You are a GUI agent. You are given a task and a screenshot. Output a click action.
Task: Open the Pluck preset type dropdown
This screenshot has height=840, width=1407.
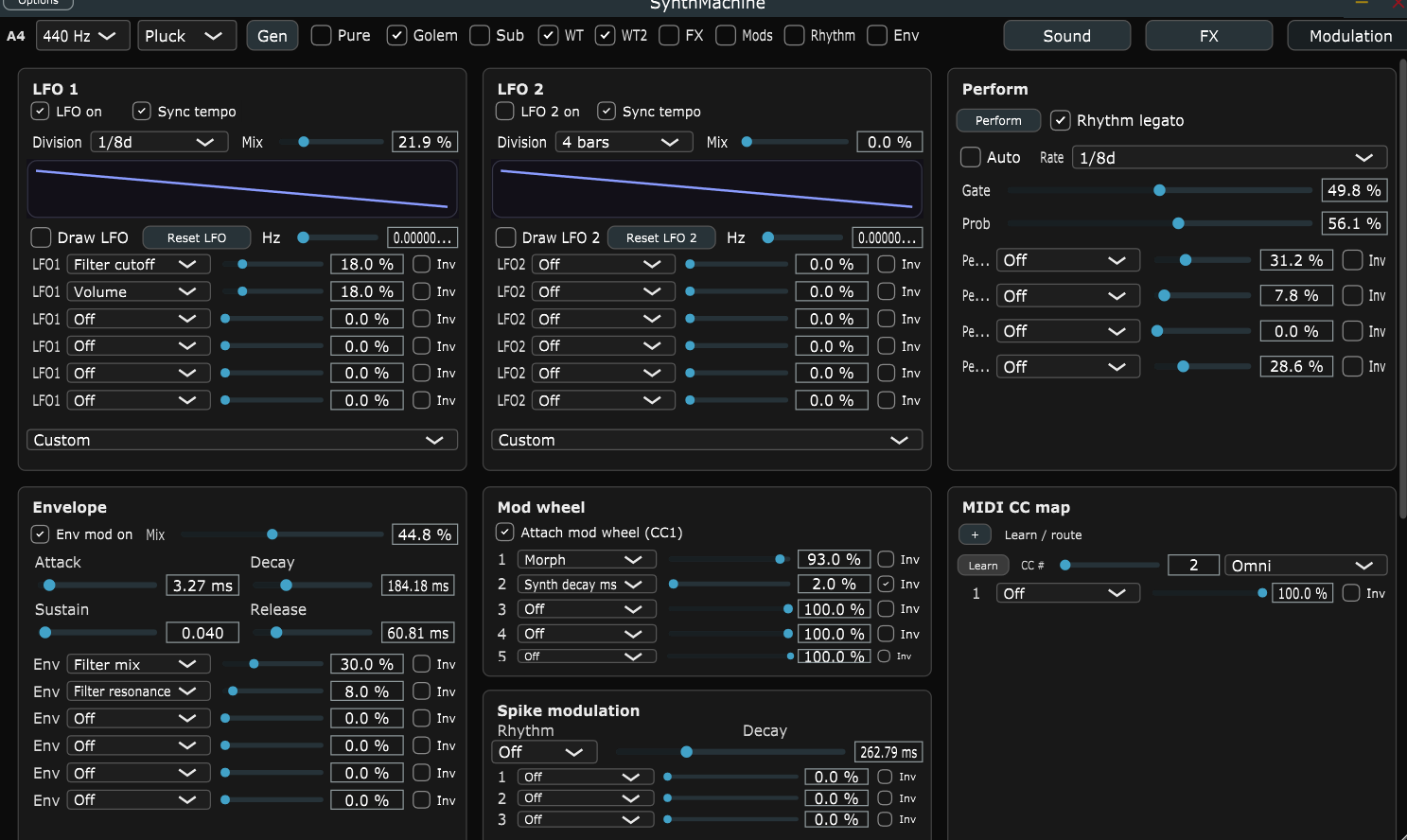[x=186, y=36]
